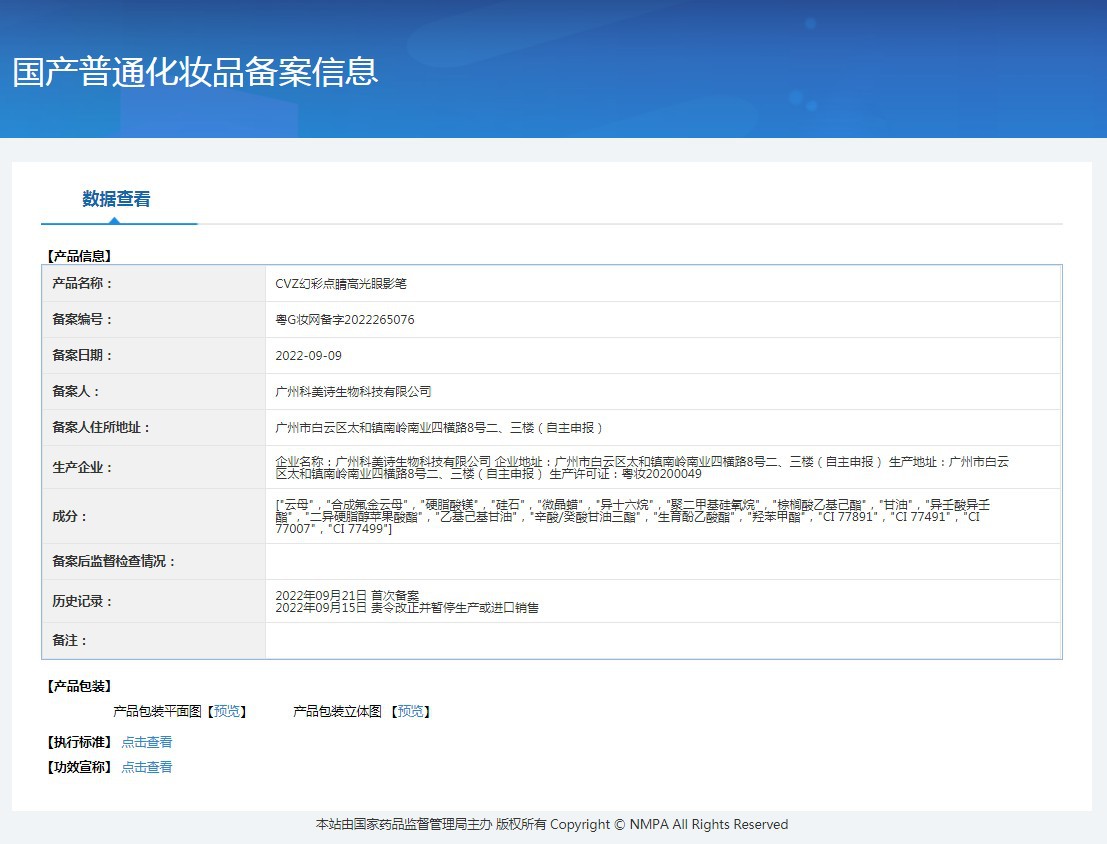The image size is (1107, 844).
Task: Click the registrant name 广州科美诗生物科技有限公司
Action: [353, 392]
